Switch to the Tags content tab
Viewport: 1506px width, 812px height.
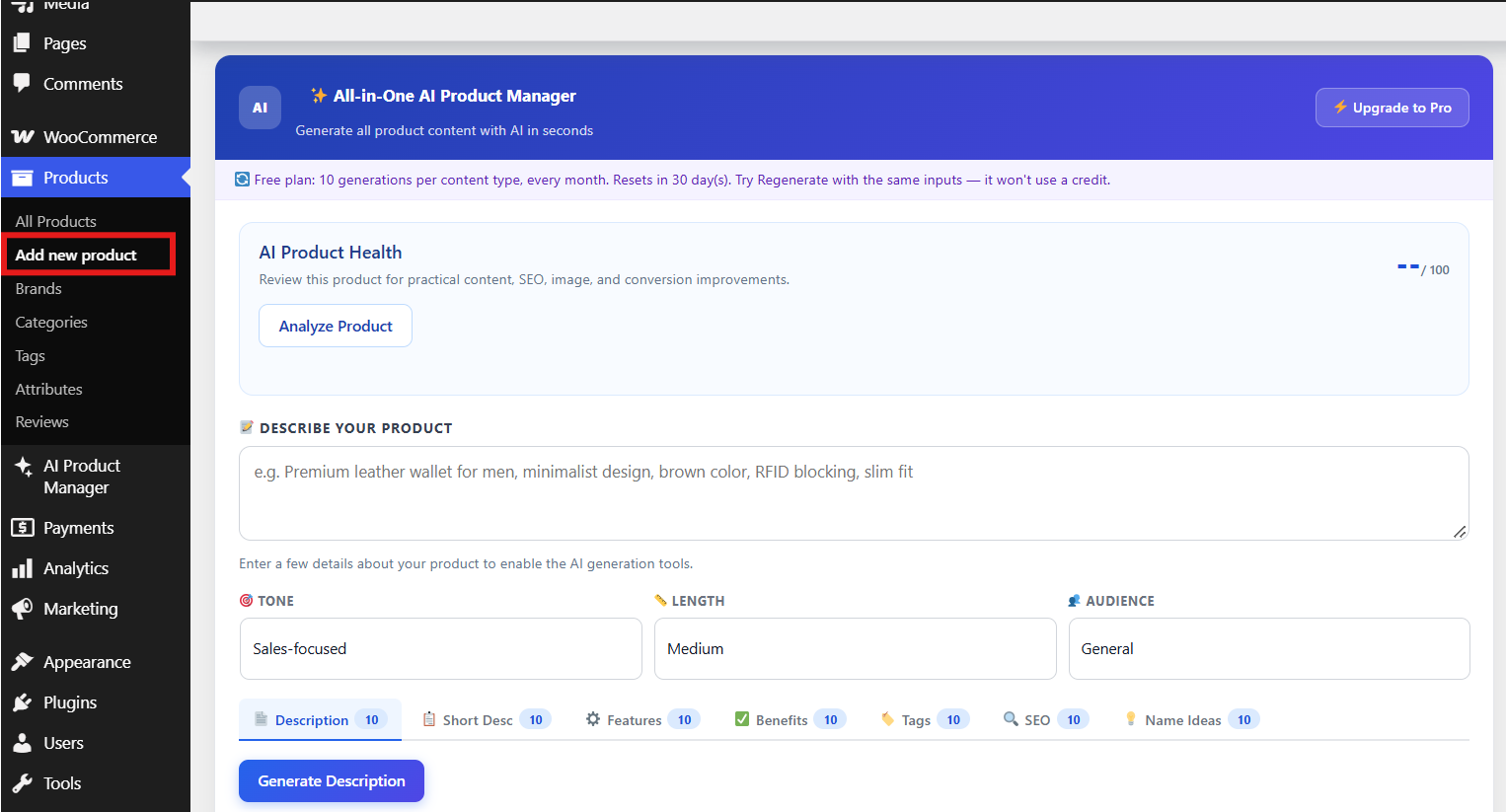(x=925, y=719)
